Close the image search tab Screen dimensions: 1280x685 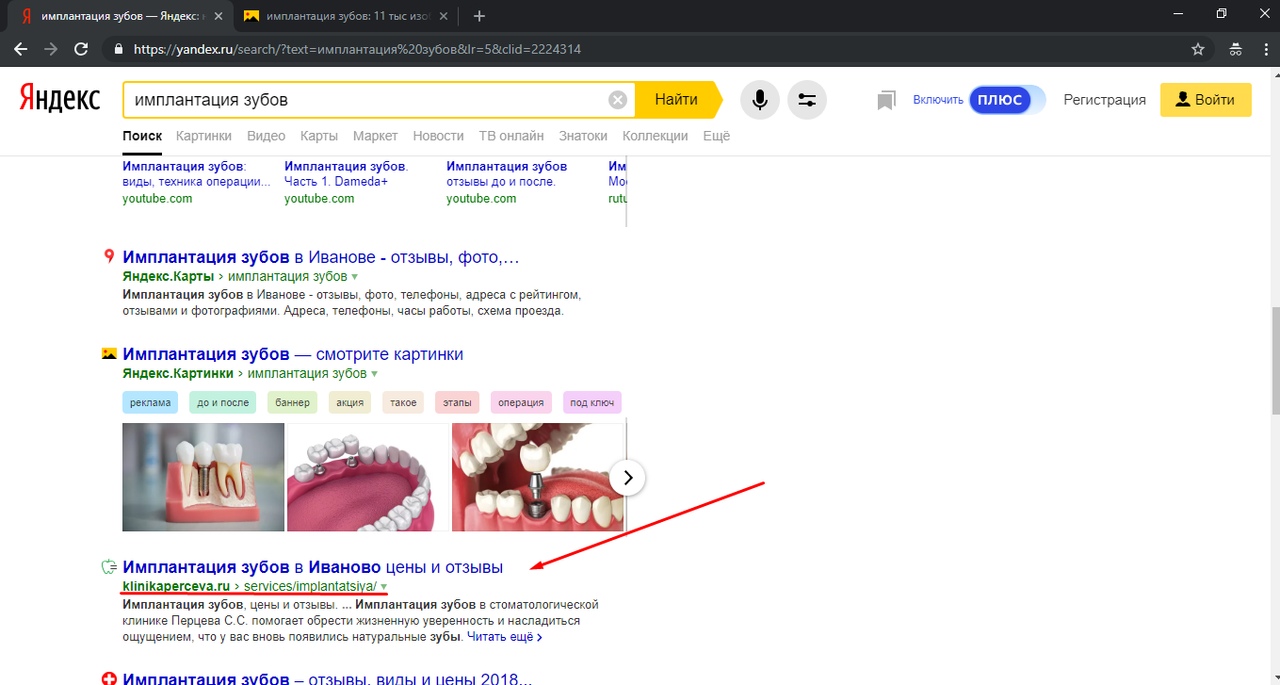[443, 16]
